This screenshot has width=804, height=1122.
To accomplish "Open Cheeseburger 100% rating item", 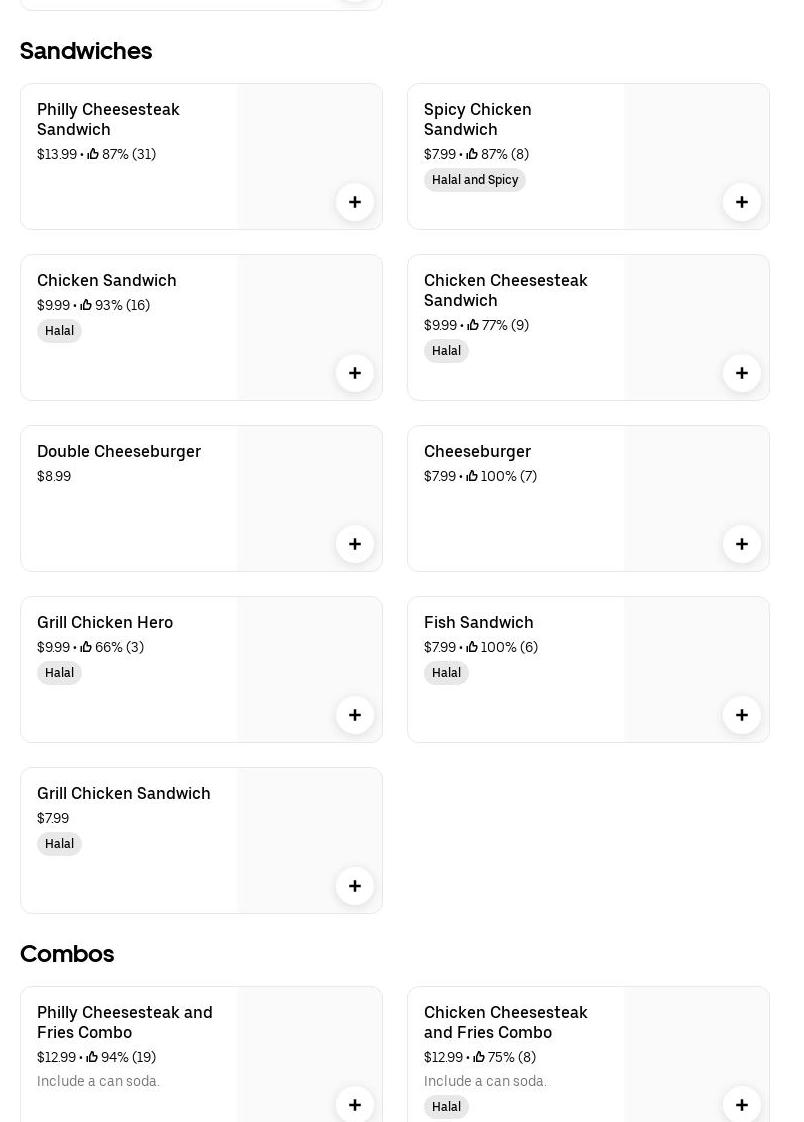I will point(589,499).
